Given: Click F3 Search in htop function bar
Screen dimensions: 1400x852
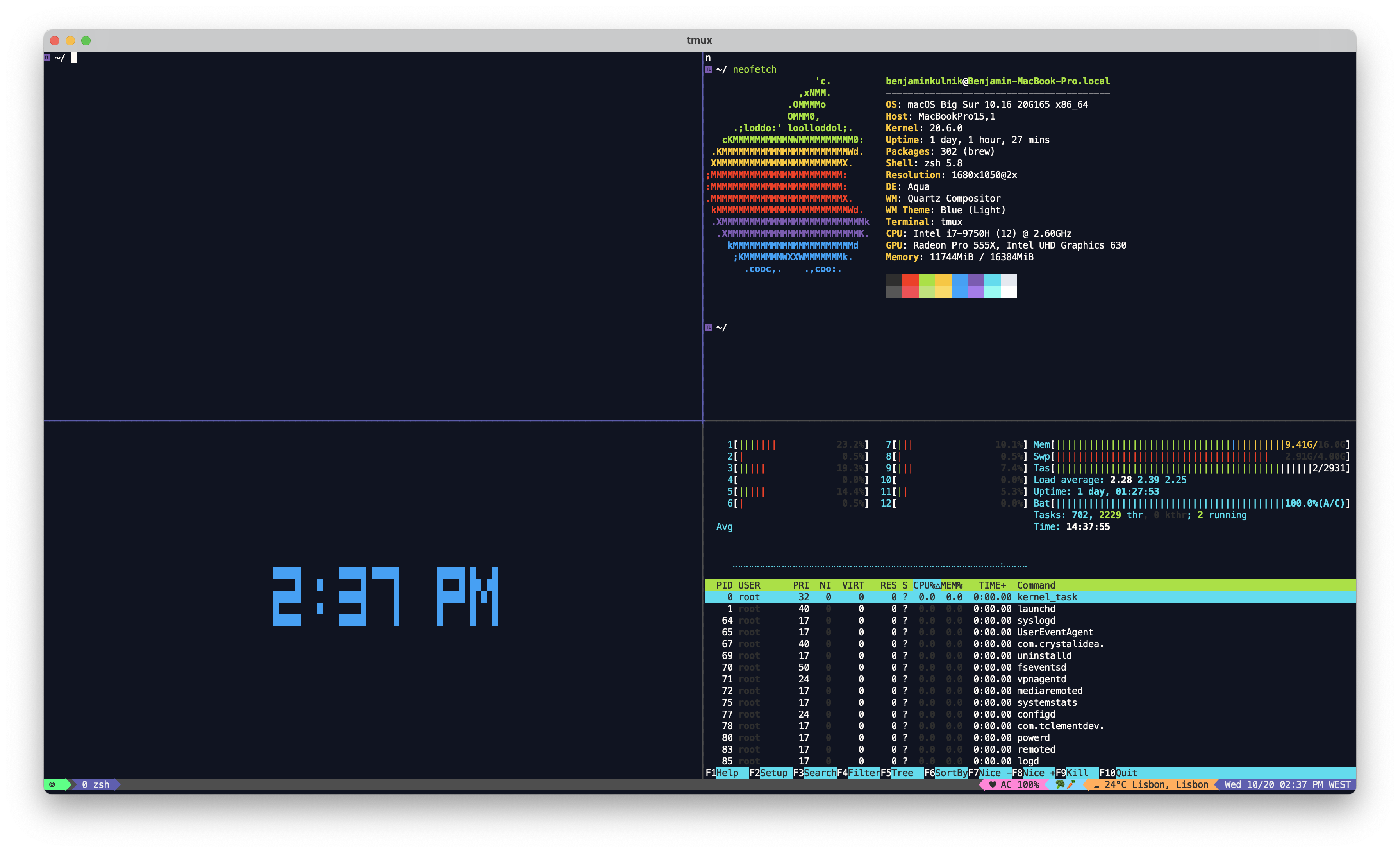Looking at the screenshot, I should click(818, 772).
